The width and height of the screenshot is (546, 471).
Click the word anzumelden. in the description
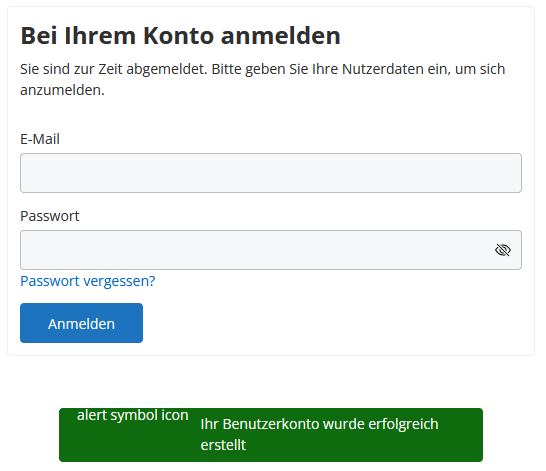[62, 90]
